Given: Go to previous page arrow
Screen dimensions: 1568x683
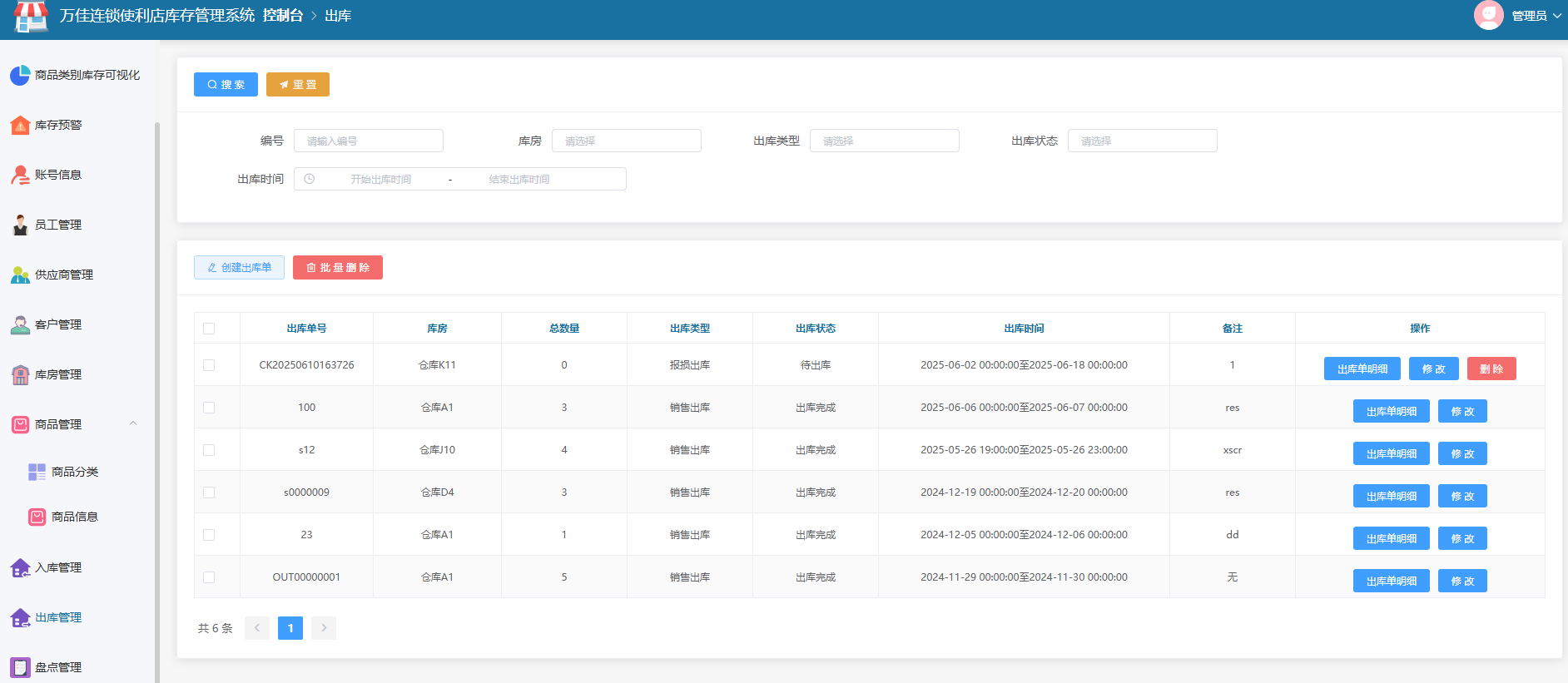Looking at the screenshot, I should (x=257, y=628).
